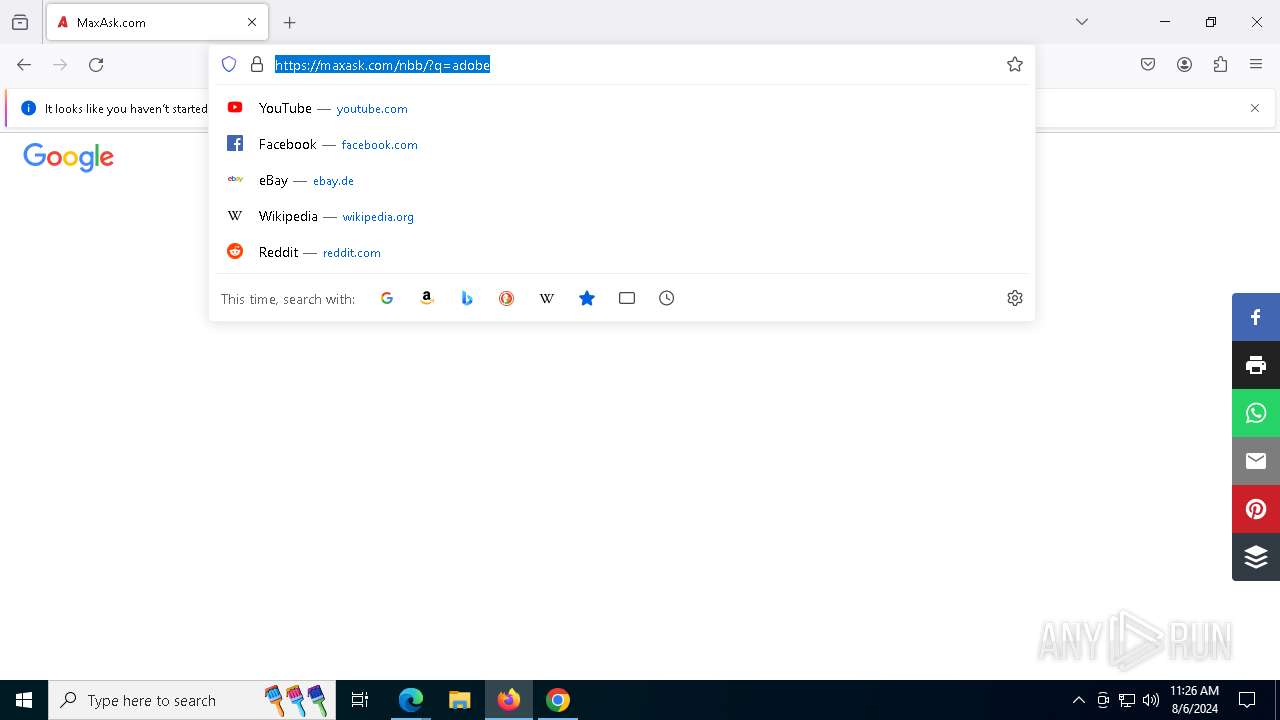Search history via clock icon

coord(667,298)
